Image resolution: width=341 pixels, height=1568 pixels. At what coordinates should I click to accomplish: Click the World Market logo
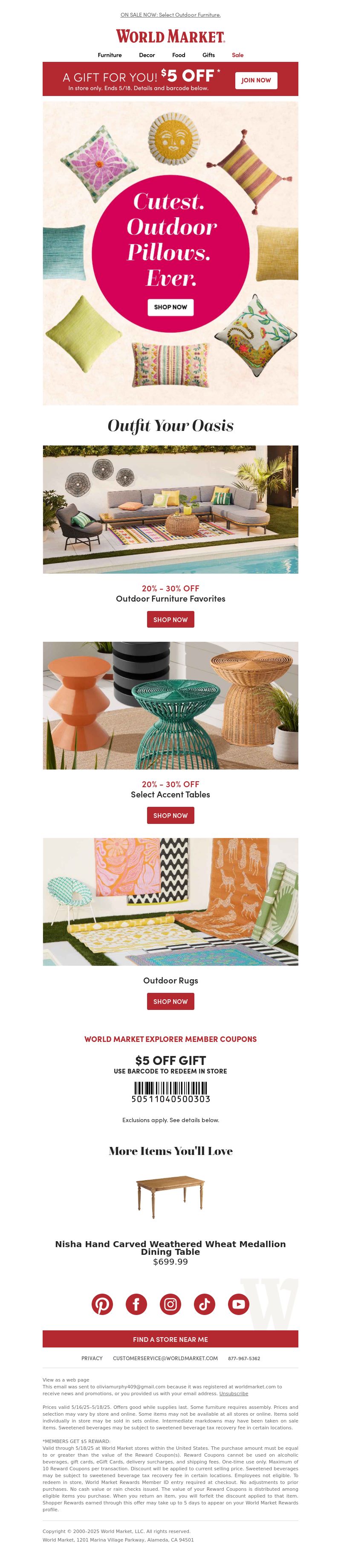[170, 37]
